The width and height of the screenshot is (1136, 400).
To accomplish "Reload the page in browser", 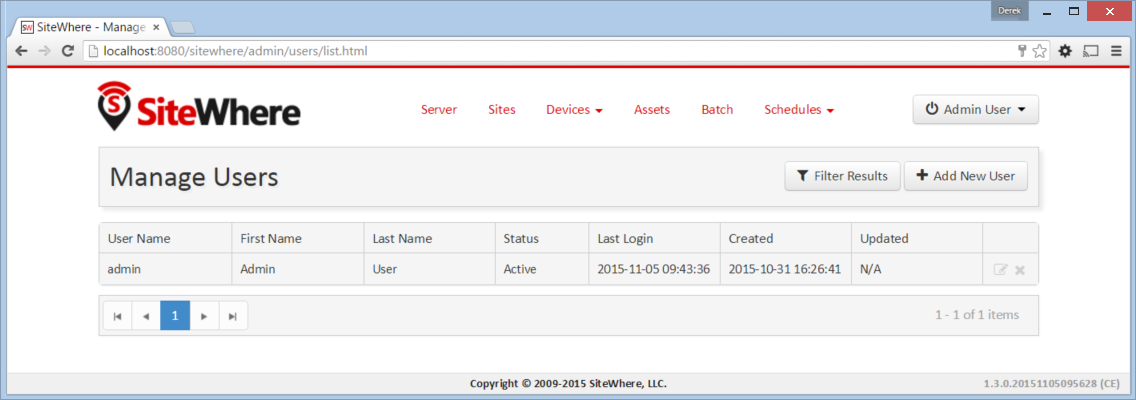I will (67, 51).
